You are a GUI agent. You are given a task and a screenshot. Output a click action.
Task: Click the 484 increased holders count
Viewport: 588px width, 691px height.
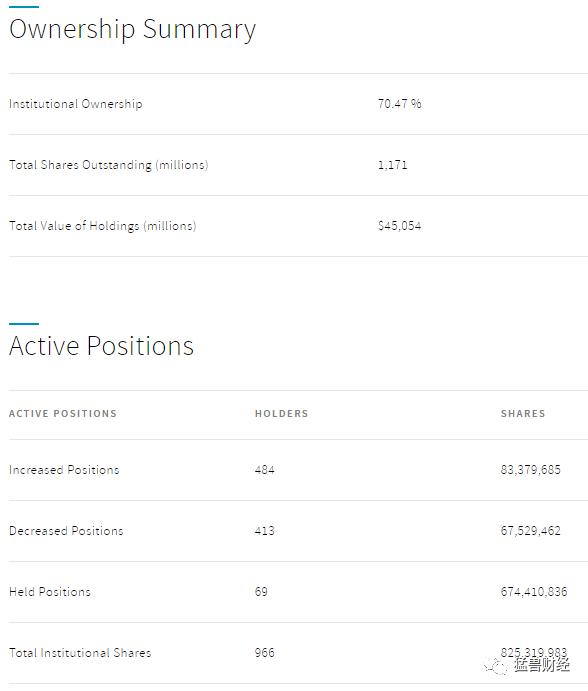tap(264, 470)
